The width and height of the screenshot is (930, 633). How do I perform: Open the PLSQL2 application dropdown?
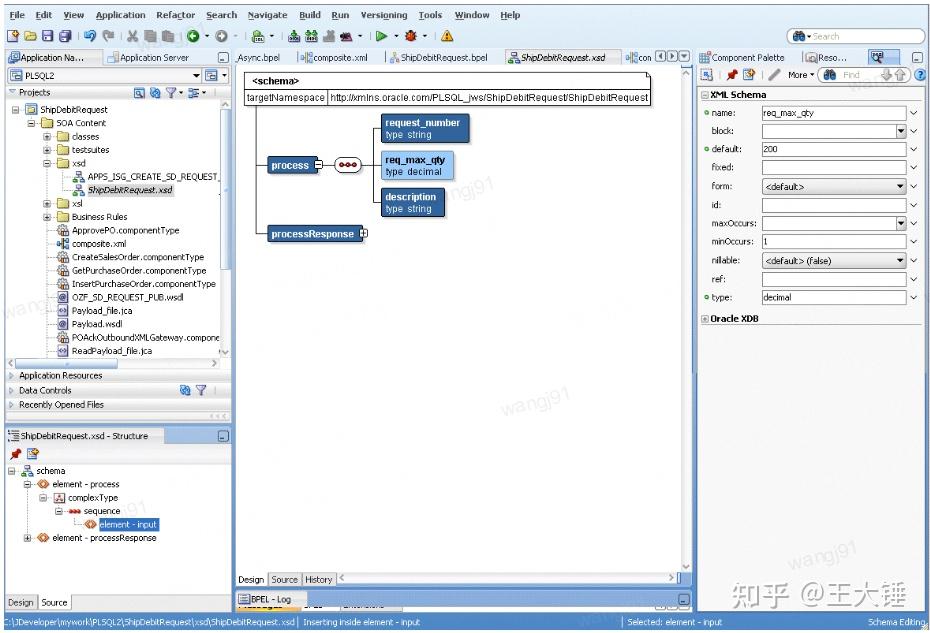coord(196,75)
